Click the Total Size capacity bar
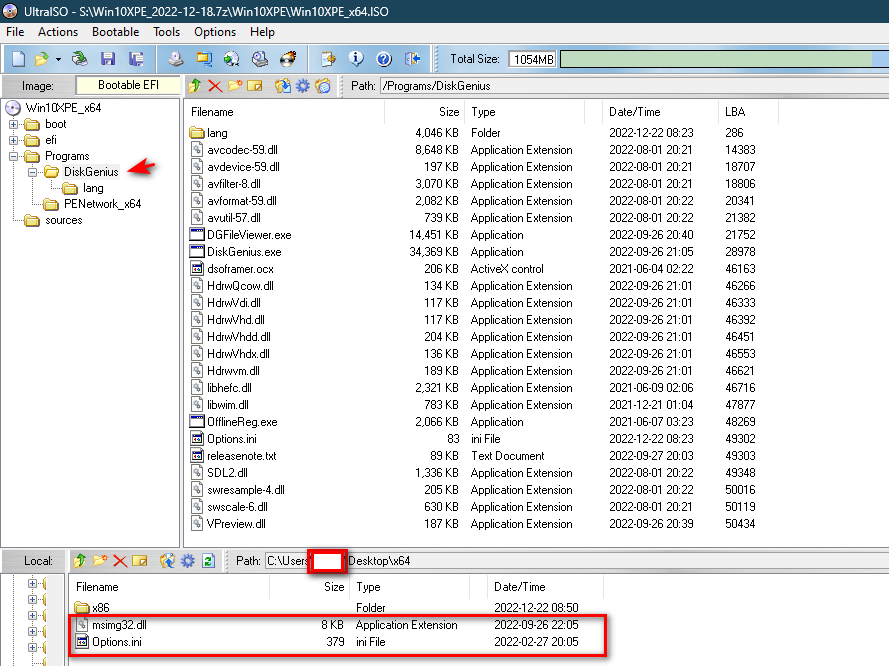The height and width of the screenshot is (666, 889). tap(724, 59)
